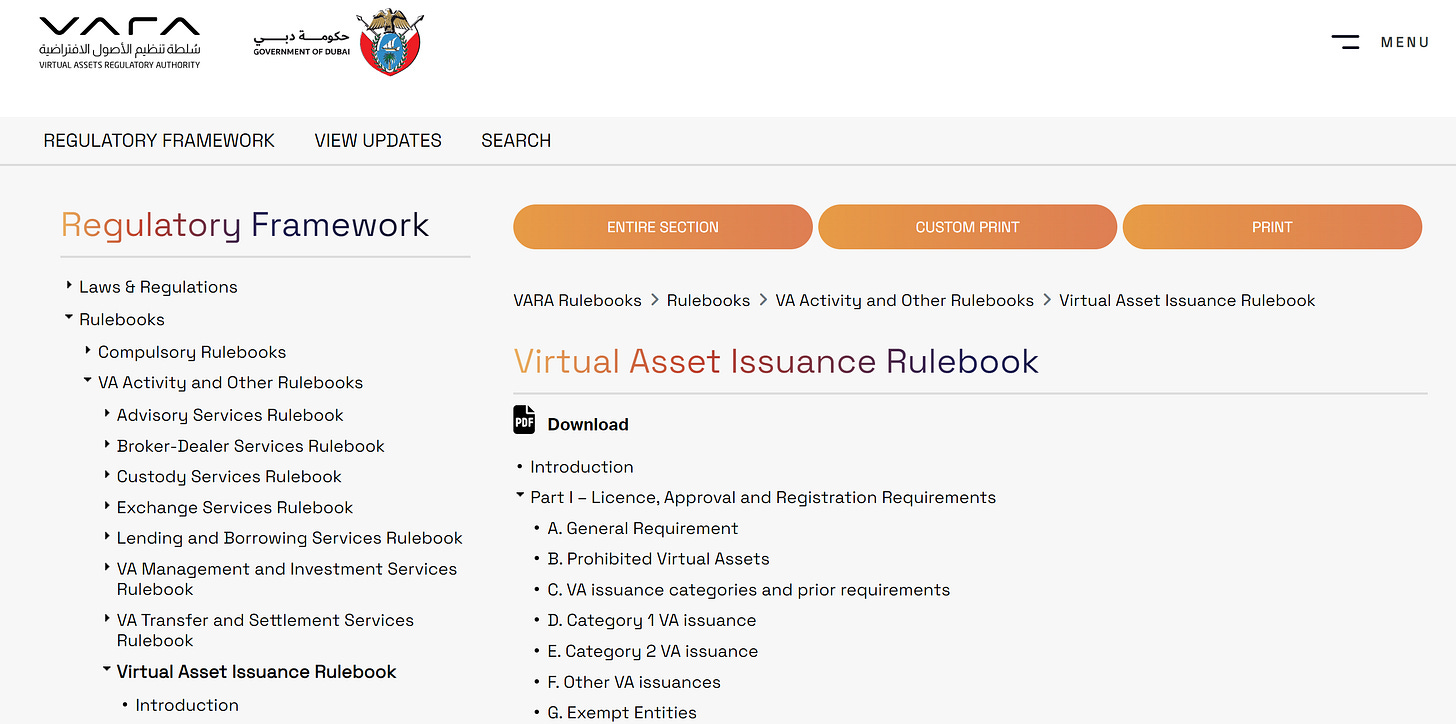Screen dimensions: 1456x724
Task: Open the MENU label
Action: click(1405, 42)
